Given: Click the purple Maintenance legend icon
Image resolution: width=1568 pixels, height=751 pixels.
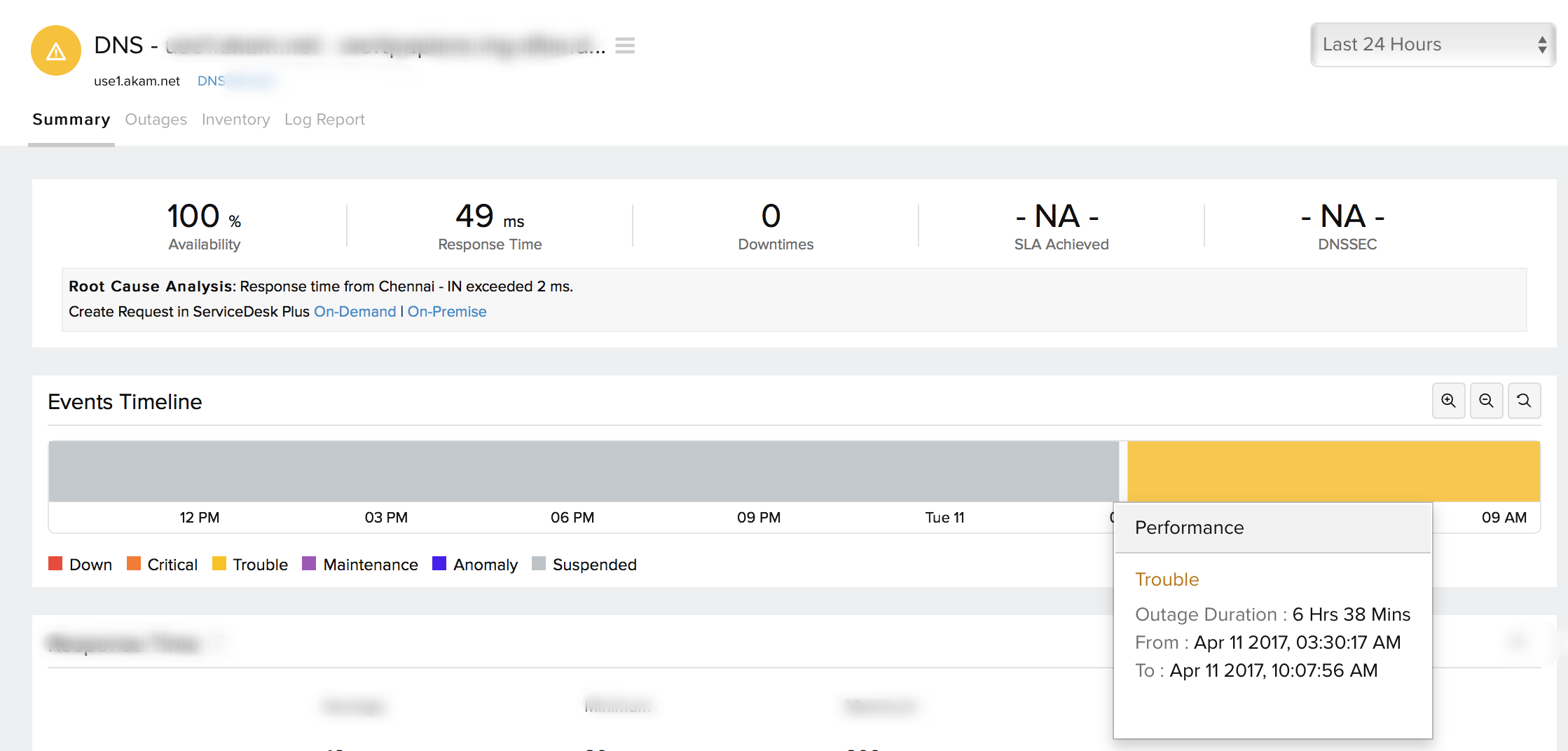Looking at the screenshot, I should (x=309, y=564).
